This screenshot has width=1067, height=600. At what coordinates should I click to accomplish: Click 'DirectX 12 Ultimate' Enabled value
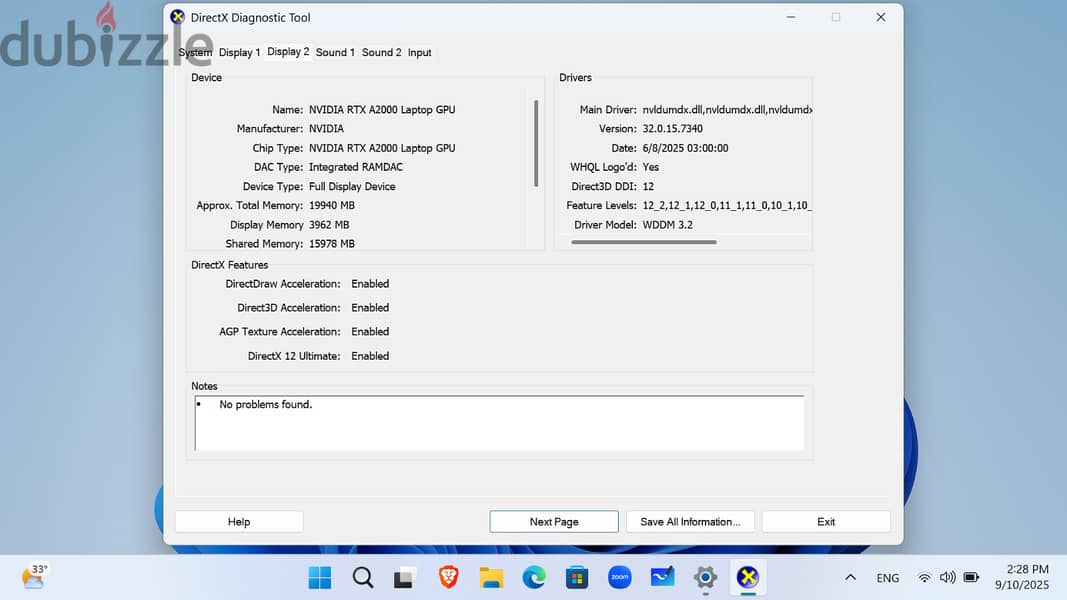pos(370,356)
